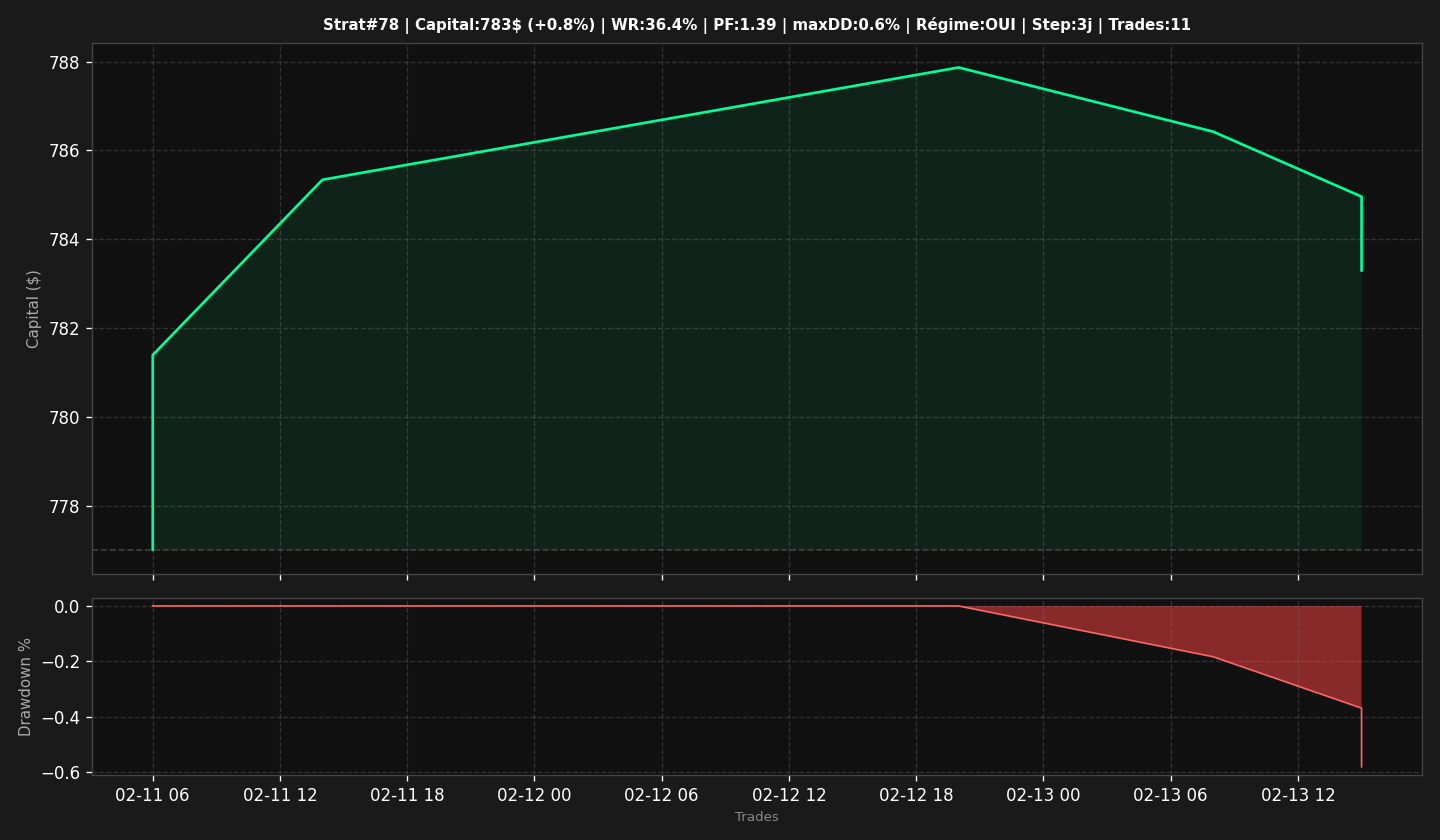Screen dimensions: 1440x840
Task: Click the "02-11 06" time axis label
Action: 153,795
